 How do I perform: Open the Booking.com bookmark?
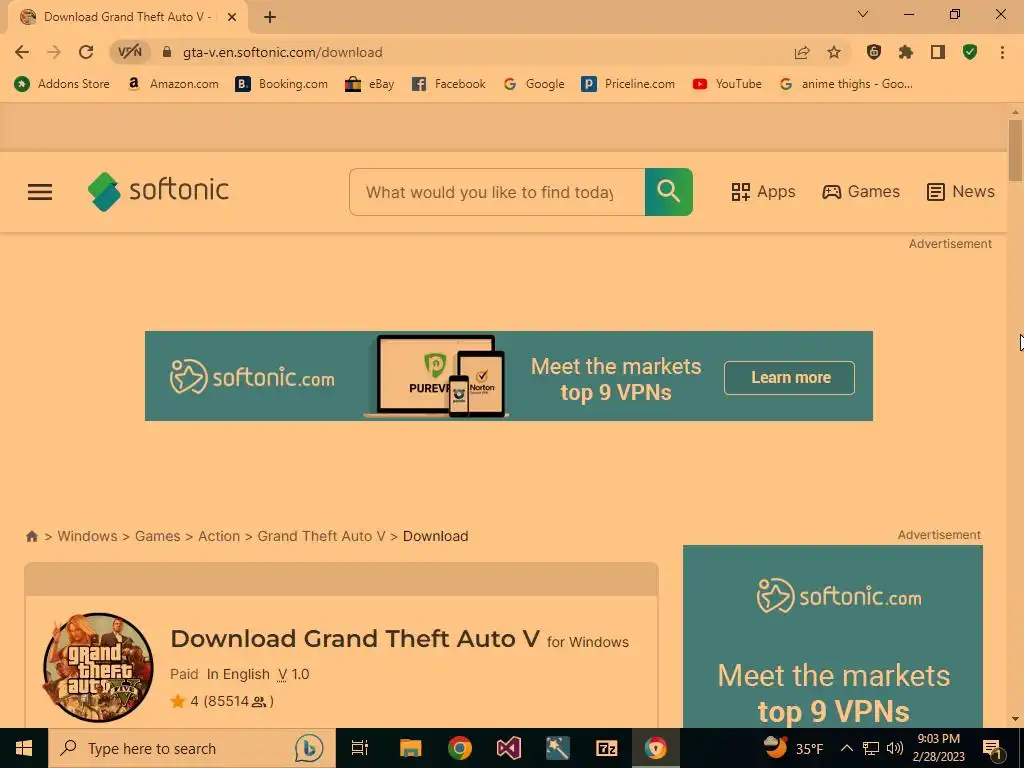coord(281,84)
